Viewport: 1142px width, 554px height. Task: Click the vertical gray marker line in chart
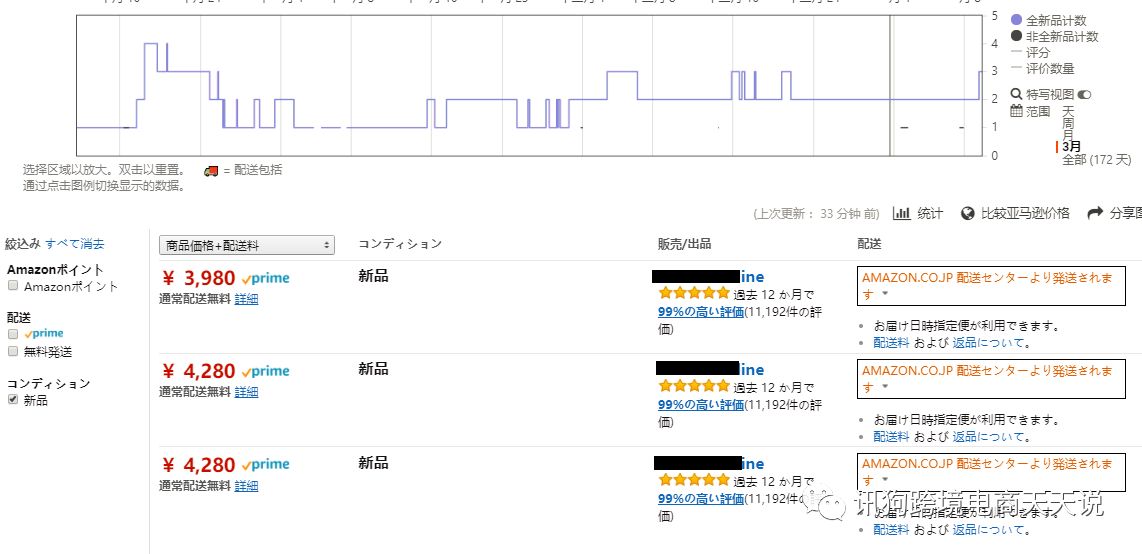tap(890, 86)
